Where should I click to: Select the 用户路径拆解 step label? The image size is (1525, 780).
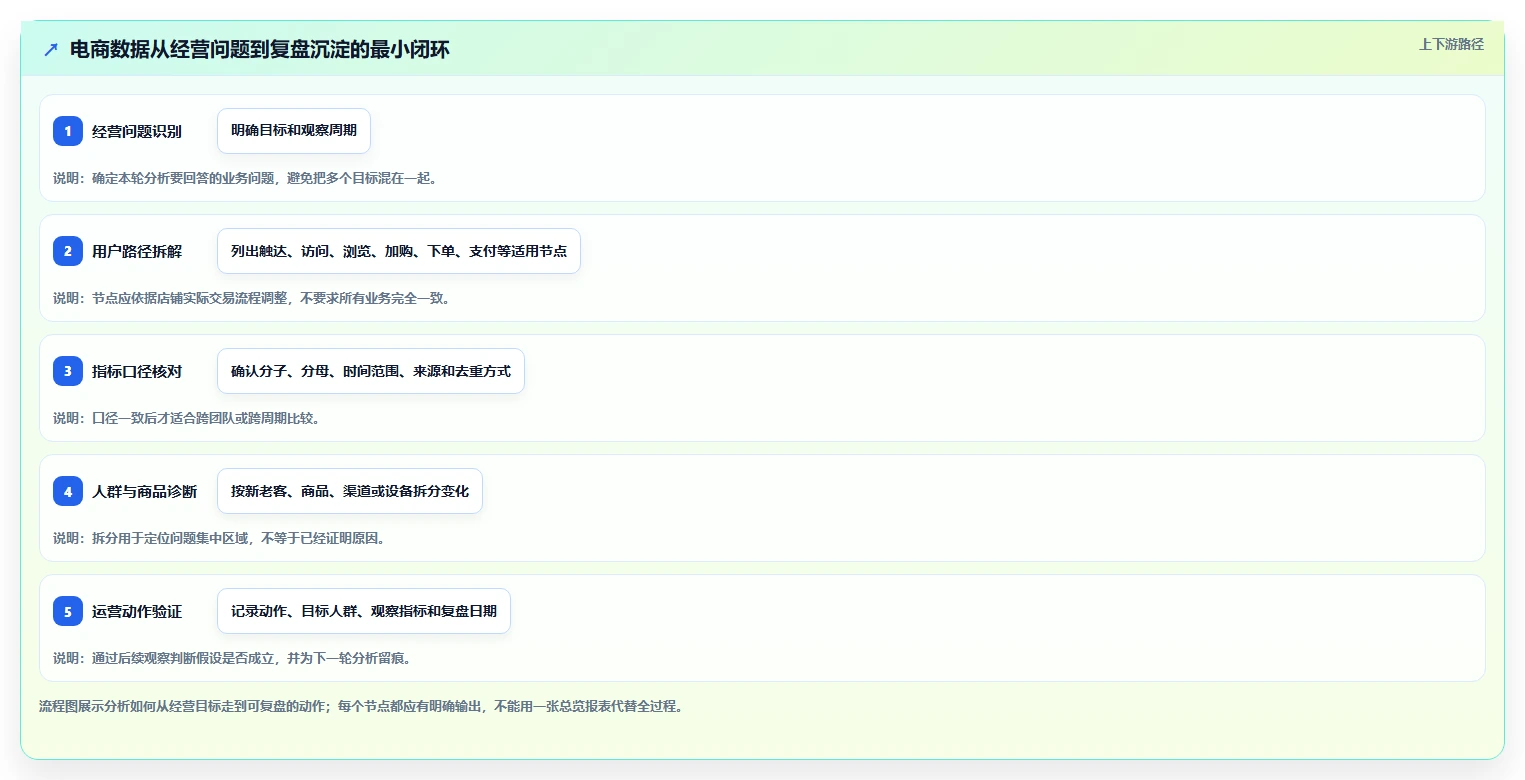tap(137, 251)
